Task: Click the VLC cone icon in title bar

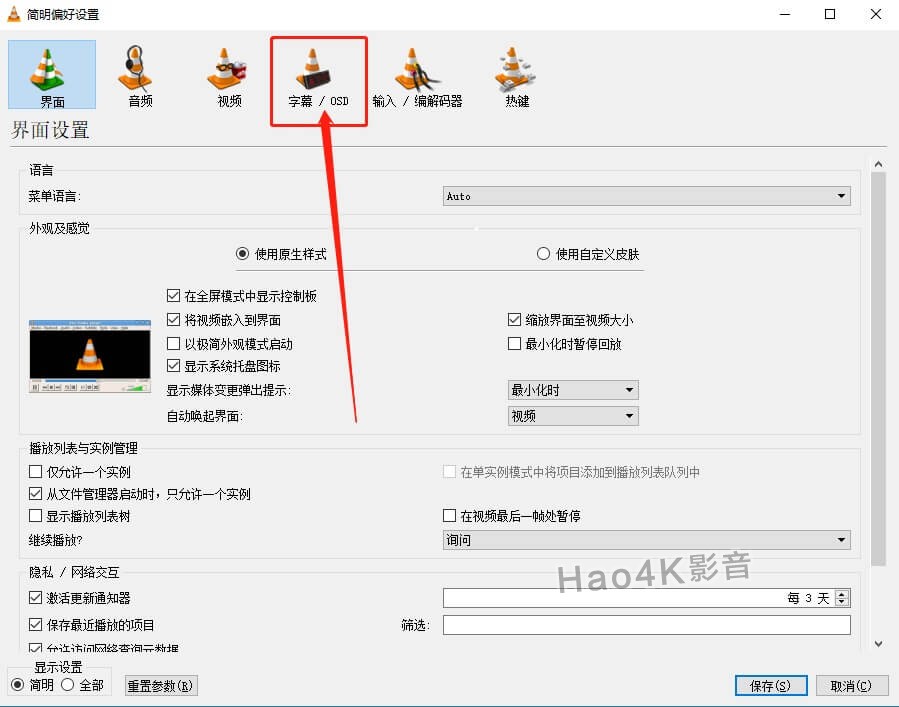Action: 14,14
